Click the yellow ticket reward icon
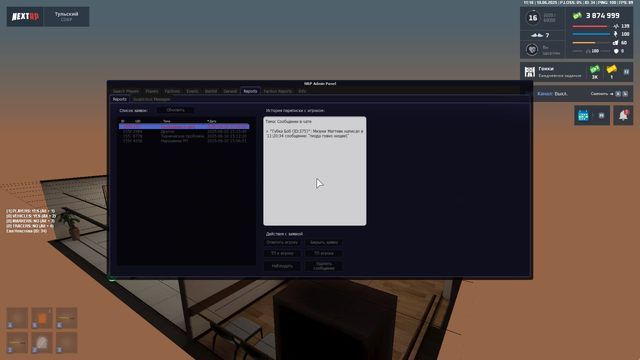Image resolution: width=640 pixels, height=360 pixels. click(611, 69)
